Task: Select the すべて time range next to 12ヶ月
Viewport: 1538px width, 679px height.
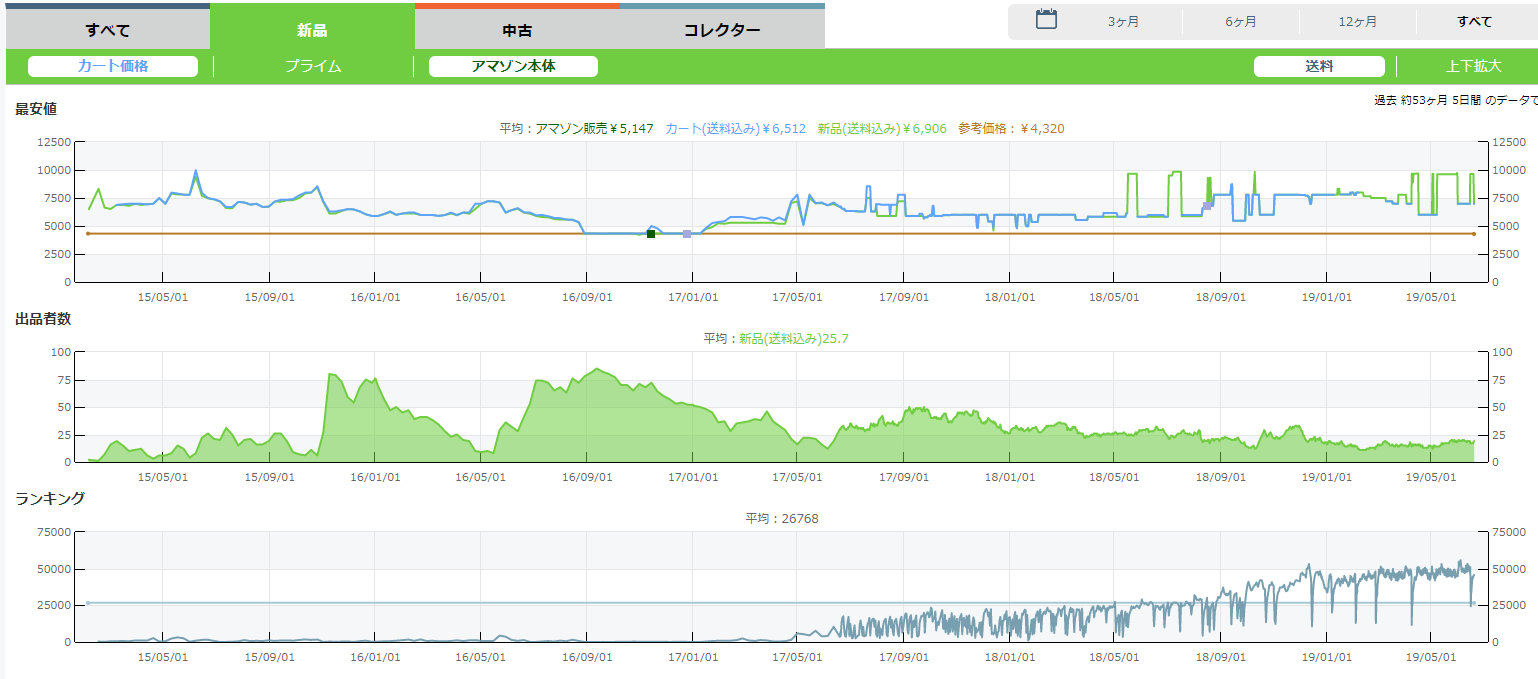Action: coord(1474,22)
